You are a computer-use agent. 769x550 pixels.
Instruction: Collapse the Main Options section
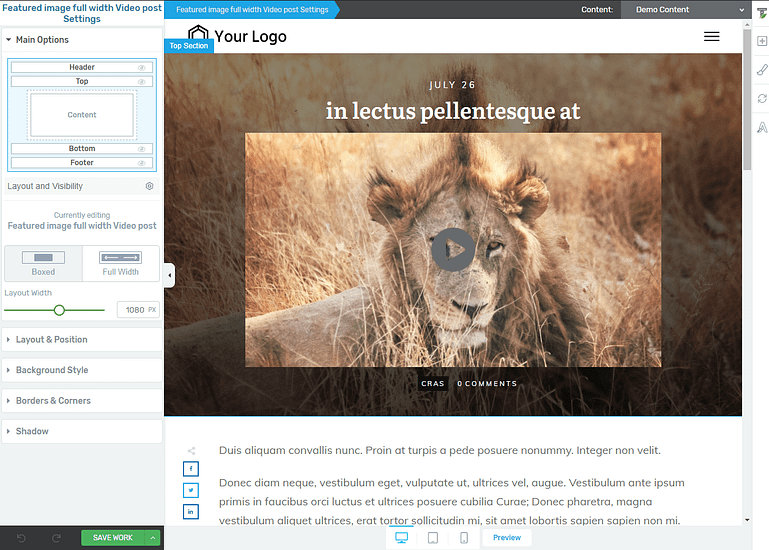pyautogui.click(x=82, y=40)
